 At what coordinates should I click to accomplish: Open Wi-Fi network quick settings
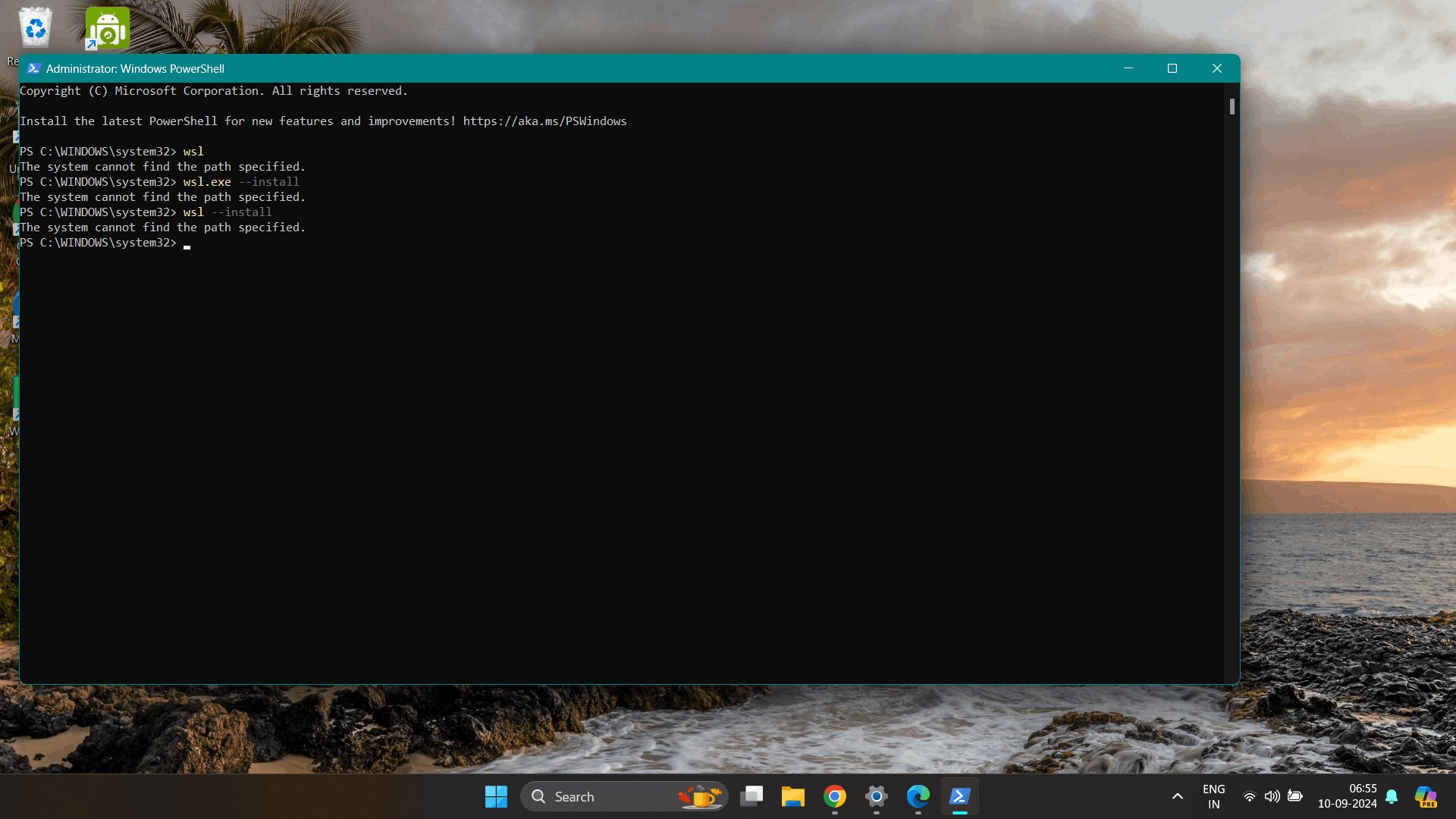pyautogui.click(x=1249, y=796)
